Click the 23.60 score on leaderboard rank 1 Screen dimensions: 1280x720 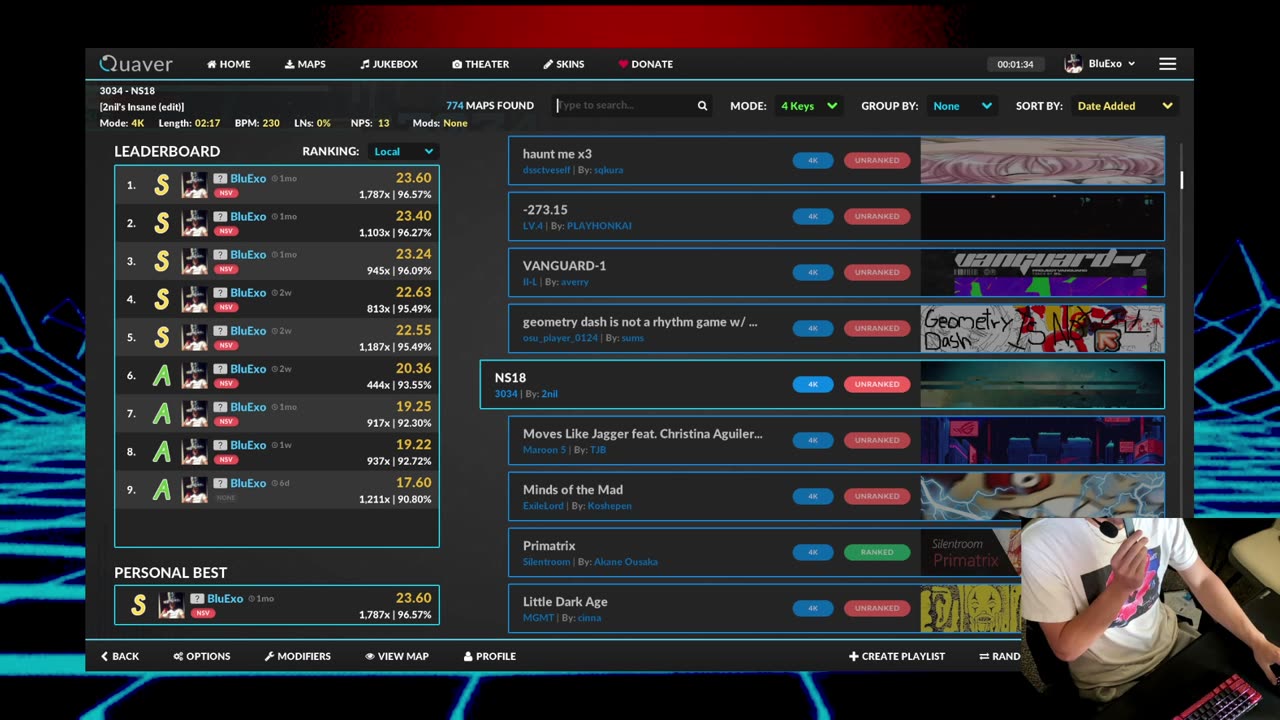(413, 178)
